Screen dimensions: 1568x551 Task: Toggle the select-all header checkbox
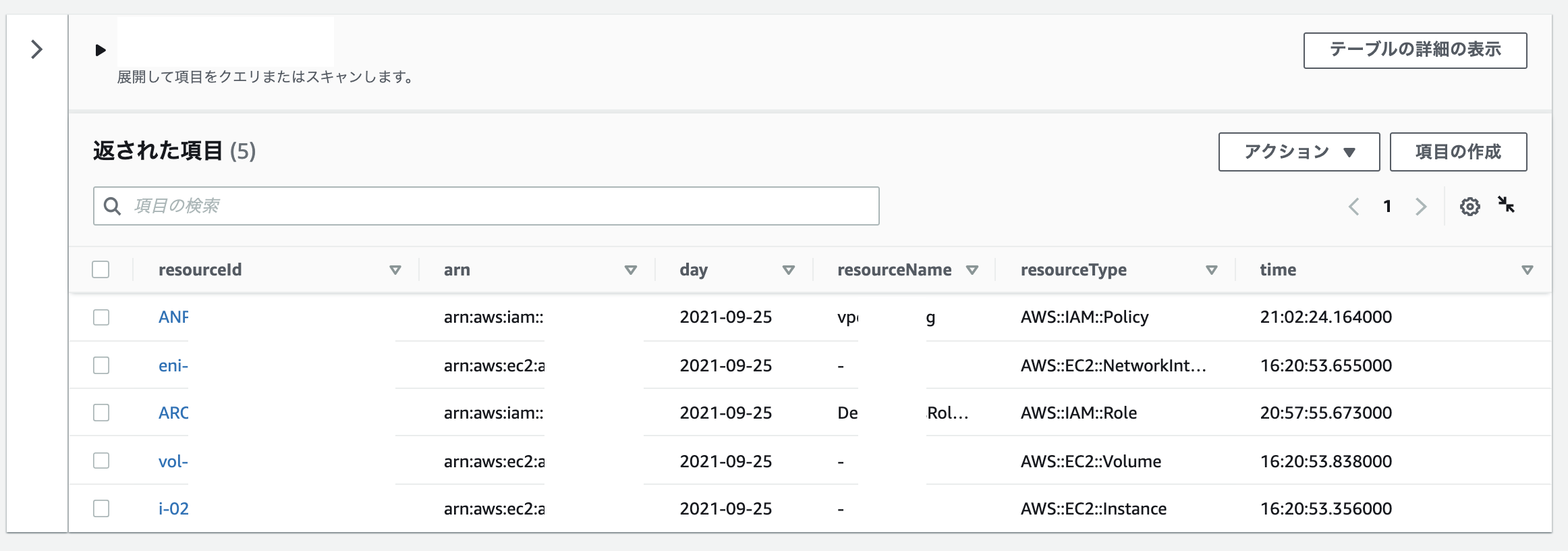pos(101,269)
